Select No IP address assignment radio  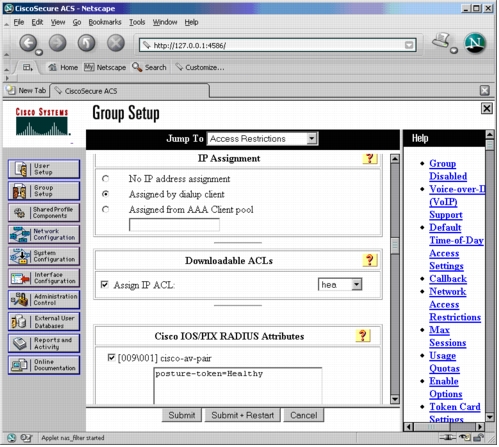point(106,179)
